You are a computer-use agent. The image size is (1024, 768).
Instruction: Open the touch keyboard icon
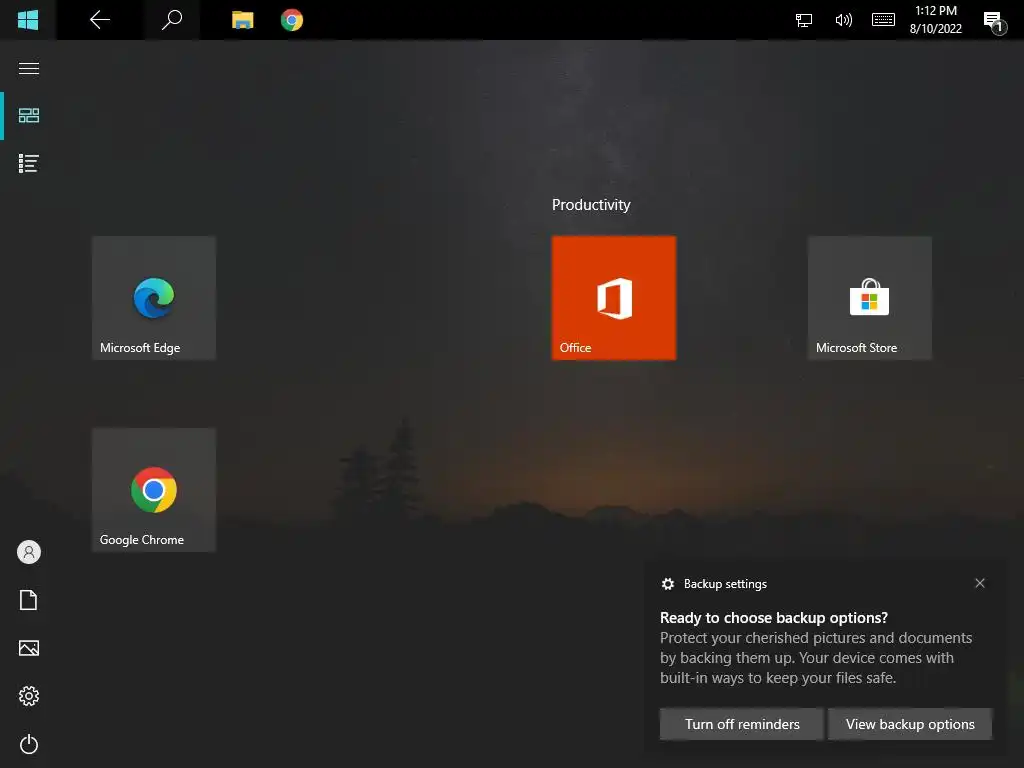(x=884, y=20)
